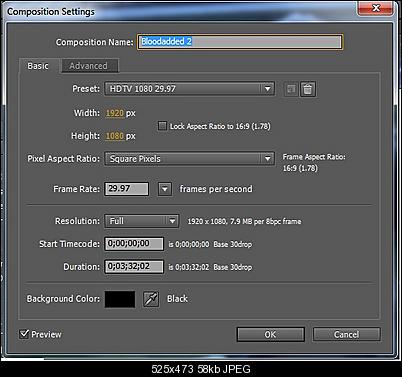Click the OK button
The height and width of the screenshot is (377, 402).
(x=270, y=334)
